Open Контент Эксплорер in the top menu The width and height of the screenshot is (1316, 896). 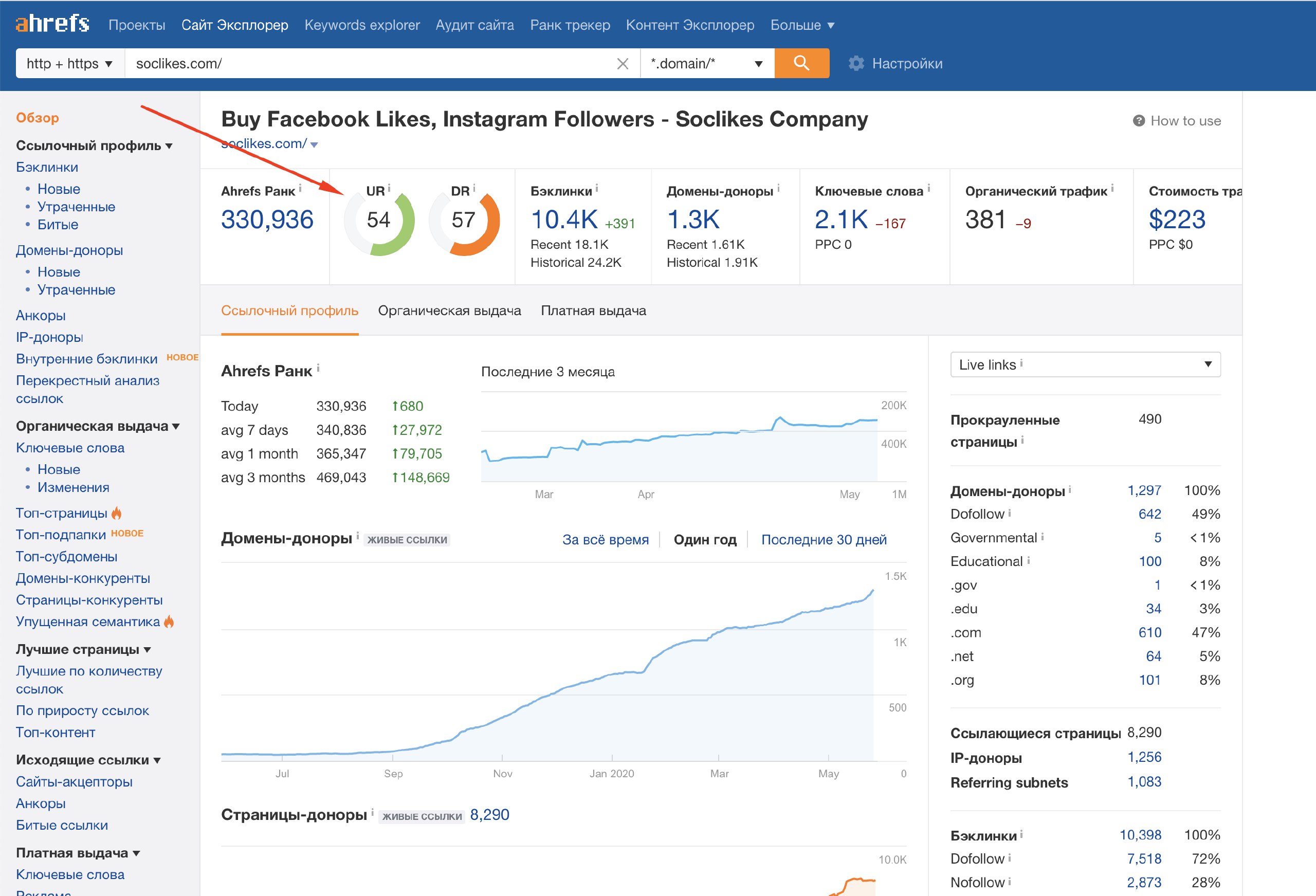690,25
